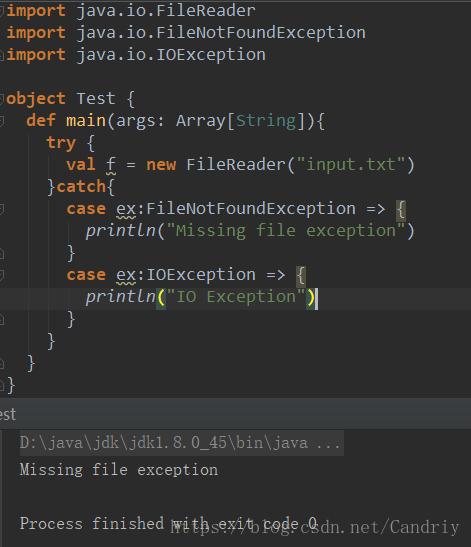Click the "IO Exception" string literal
Screen dimensions: 471x547
pyautogui.click(x=236, y=297)
